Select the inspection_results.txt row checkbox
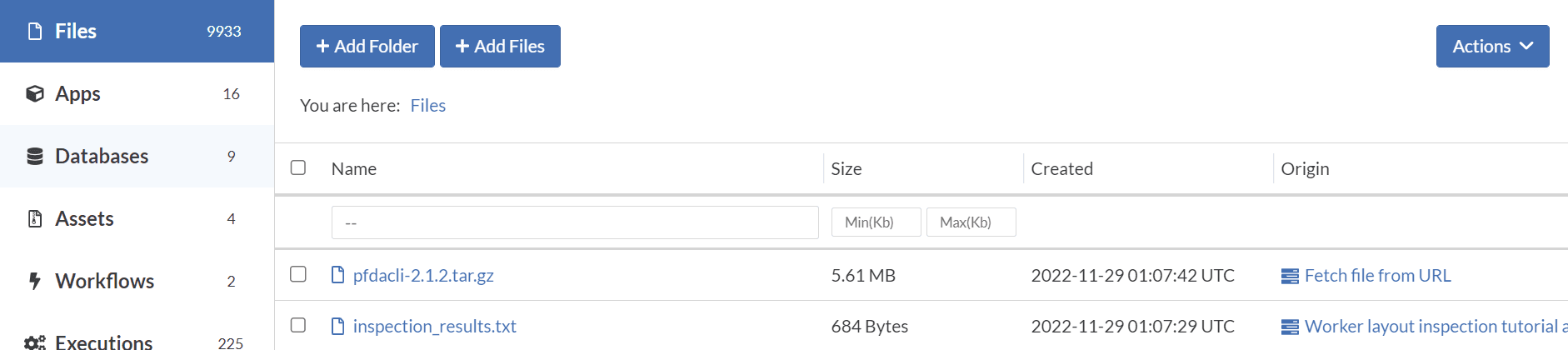This screenshot has width=1568, height=350. pyautogui.click(x=298, y=325)
